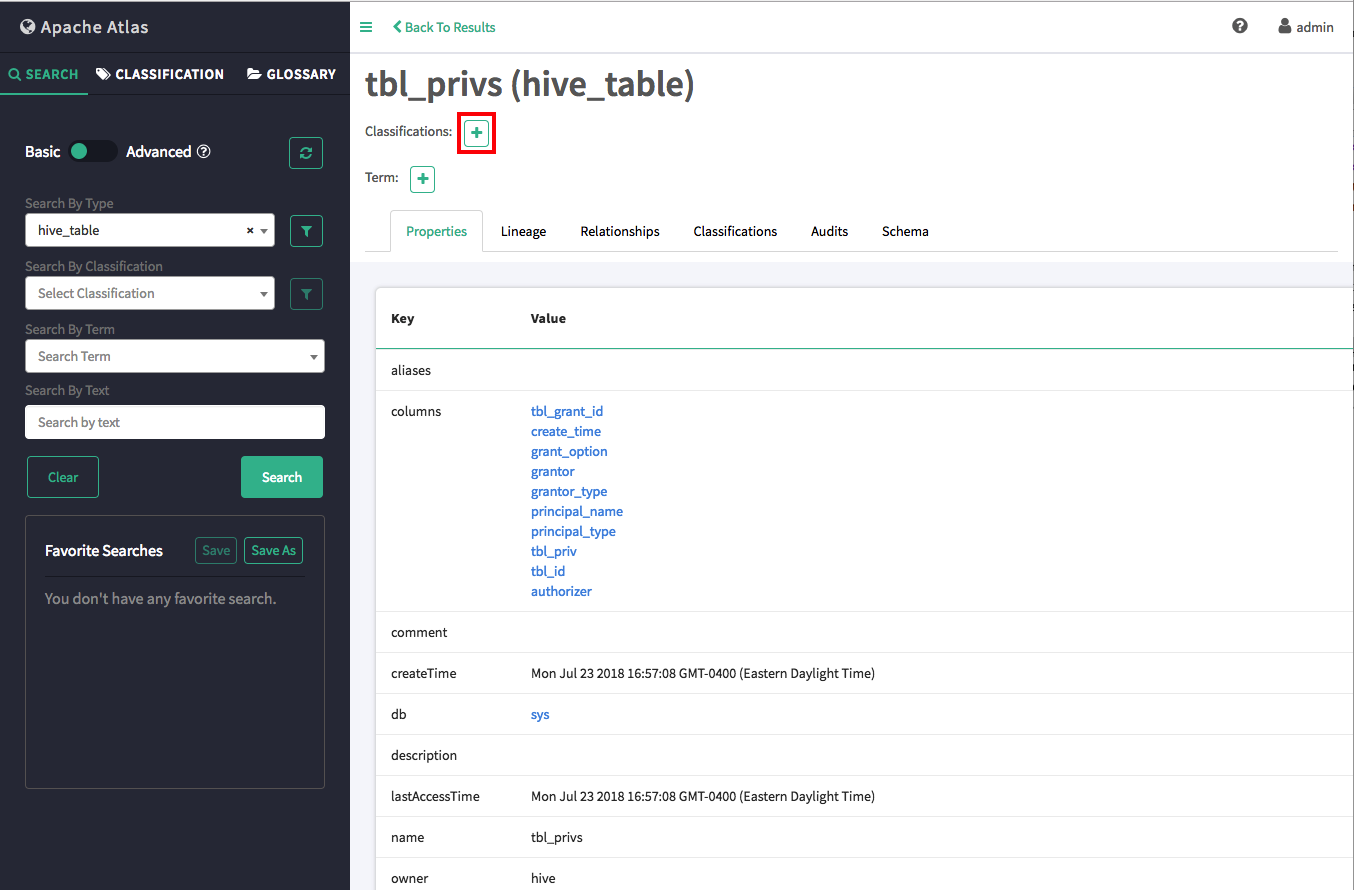This screenshot has width=1354, height=890.
Task: Open the admin user menu
Action: [1306, 27]
